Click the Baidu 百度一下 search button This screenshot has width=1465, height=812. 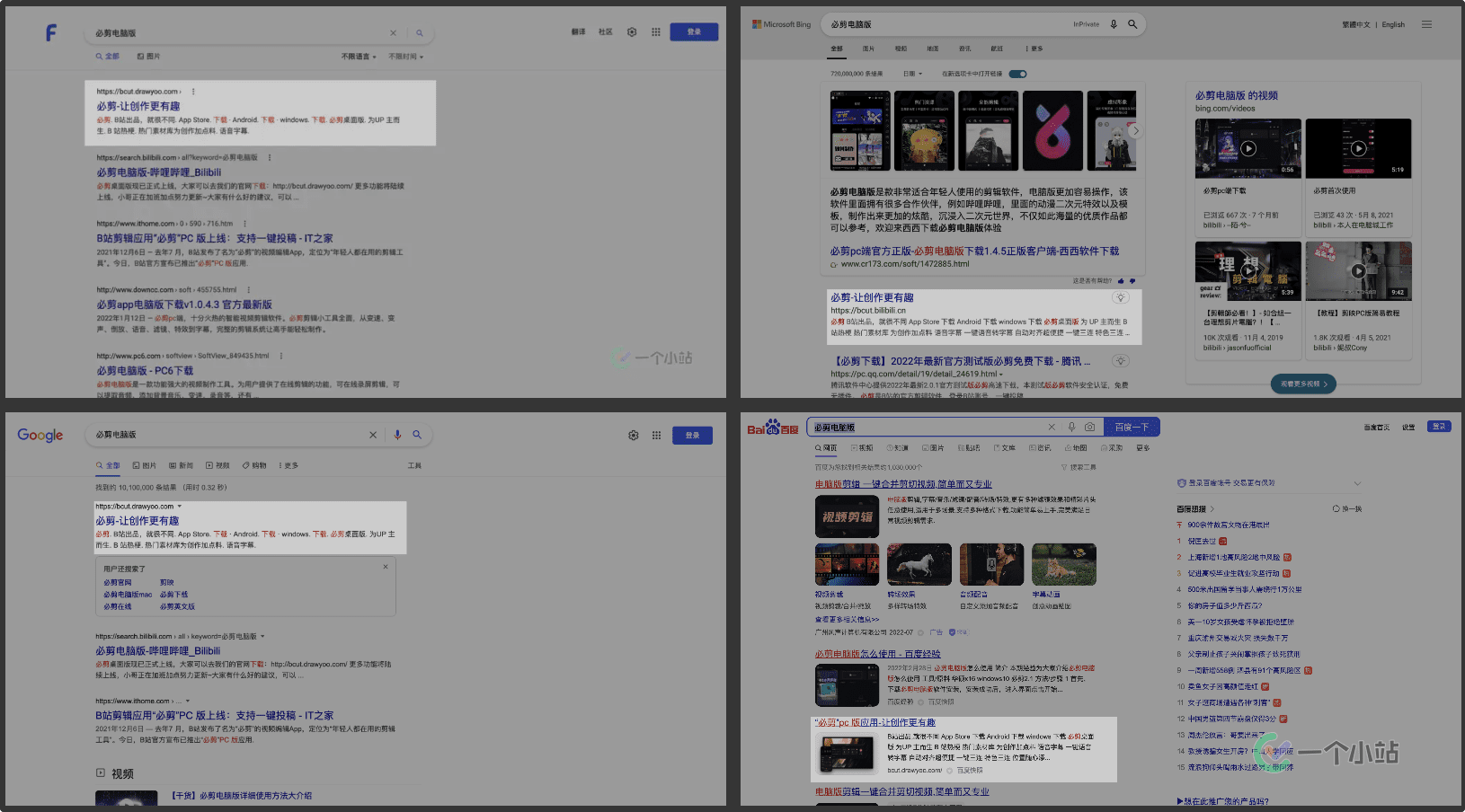click(x=1132, y=427)
